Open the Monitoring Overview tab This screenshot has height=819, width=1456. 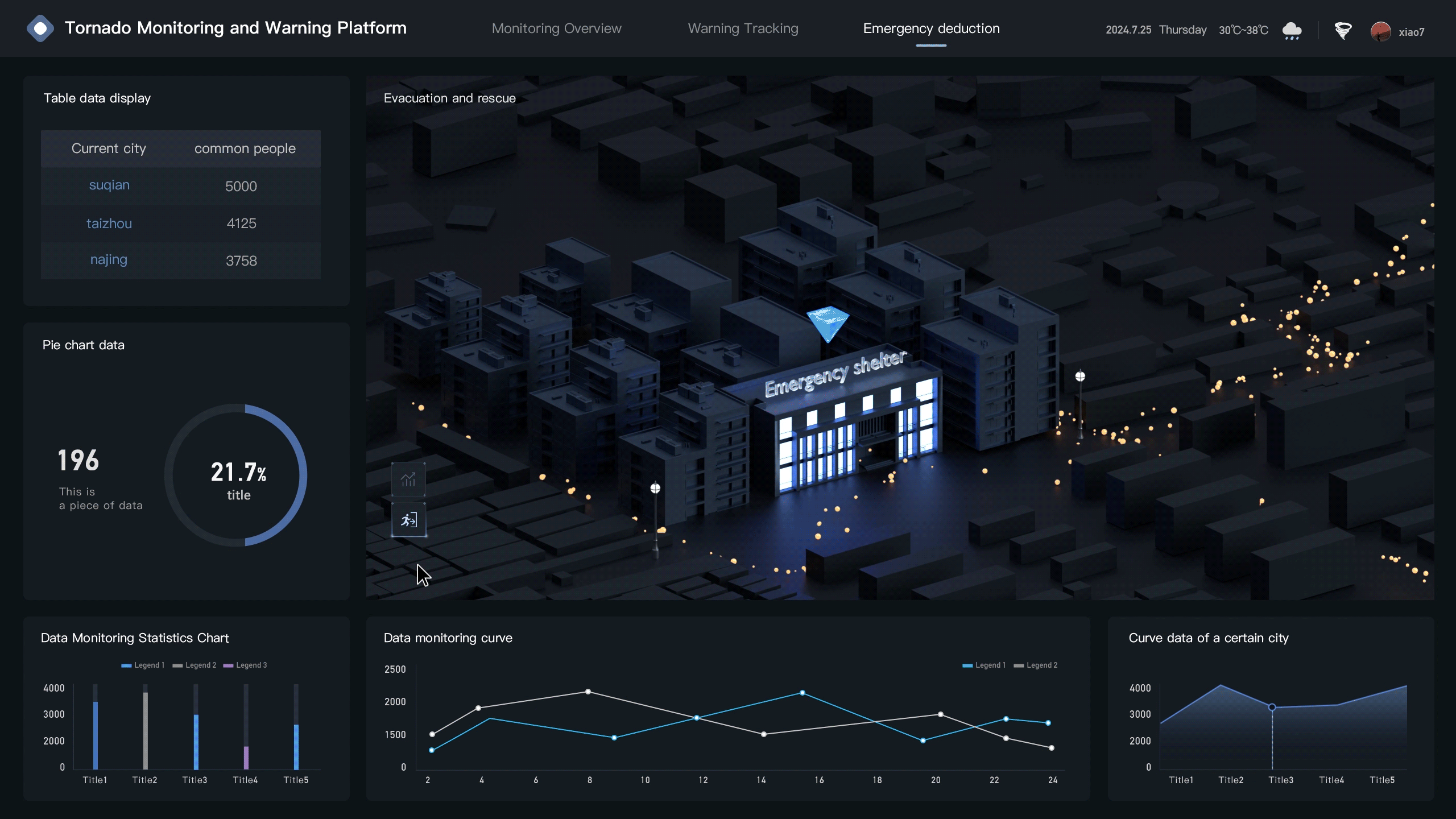tap(556, 28)
